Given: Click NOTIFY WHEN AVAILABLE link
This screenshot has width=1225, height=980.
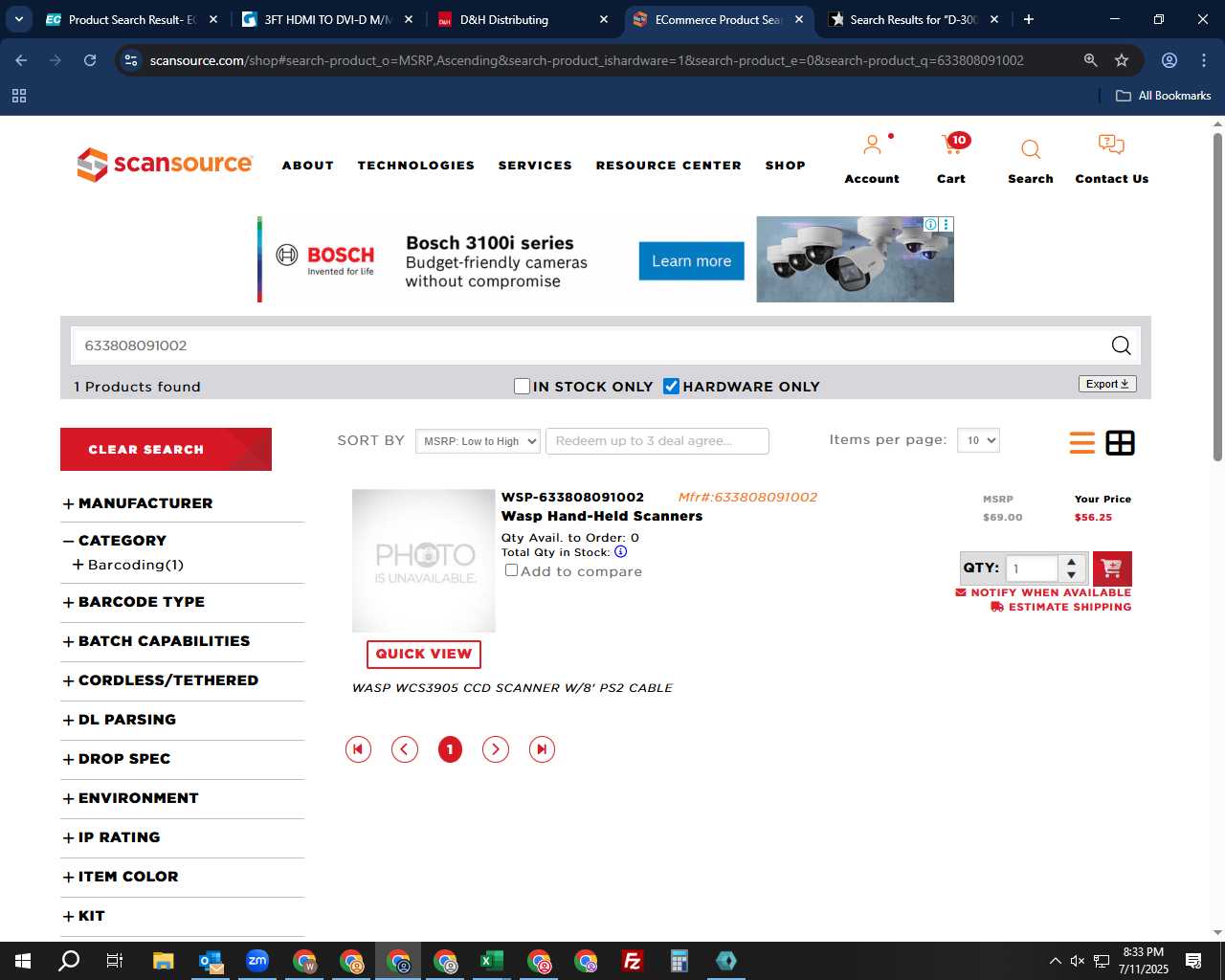Looking at the screenshot, I should coord(1043,592).
